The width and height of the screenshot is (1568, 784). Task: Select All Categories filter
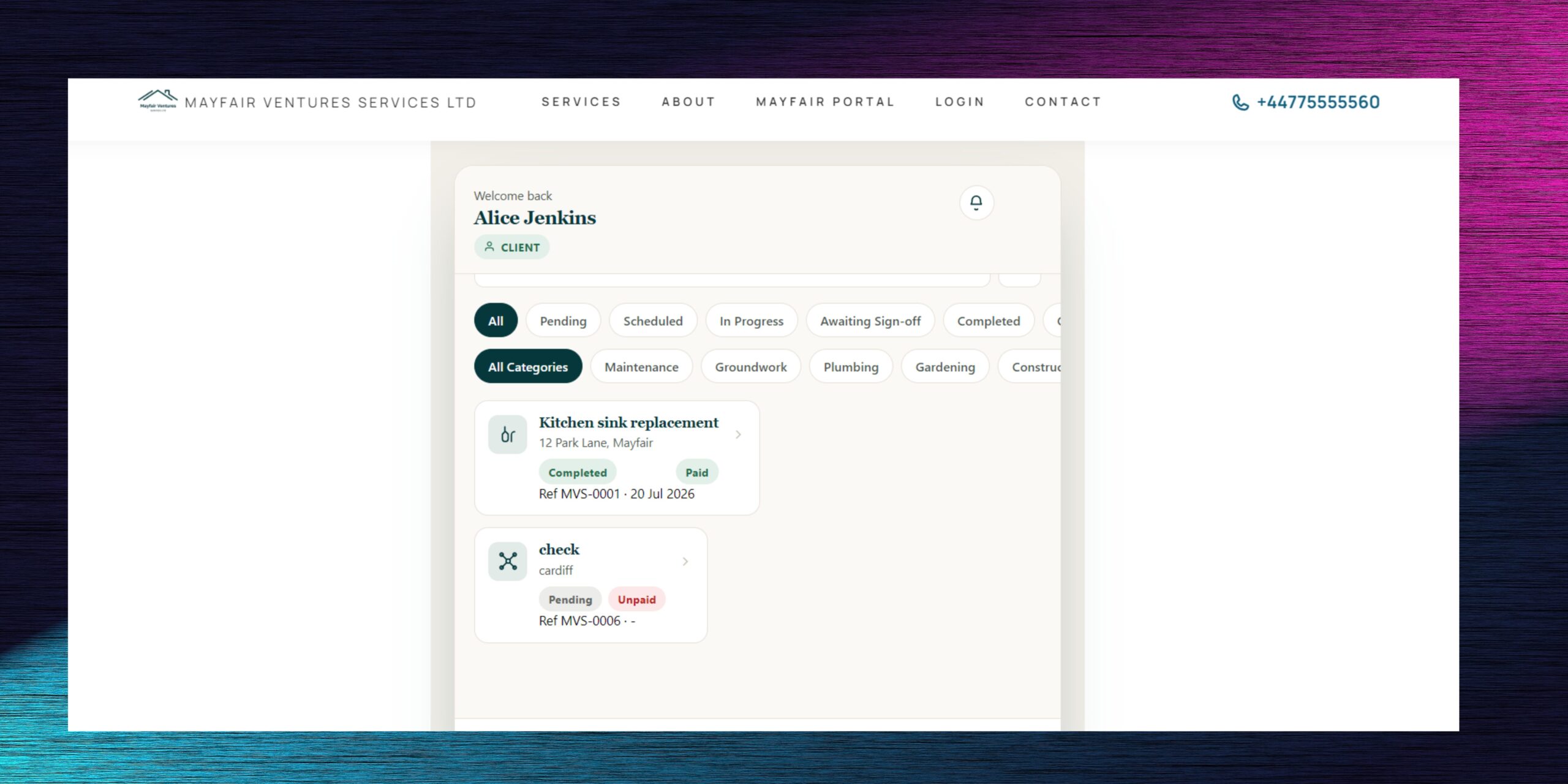pyautogui.click(x=528, y=366)
